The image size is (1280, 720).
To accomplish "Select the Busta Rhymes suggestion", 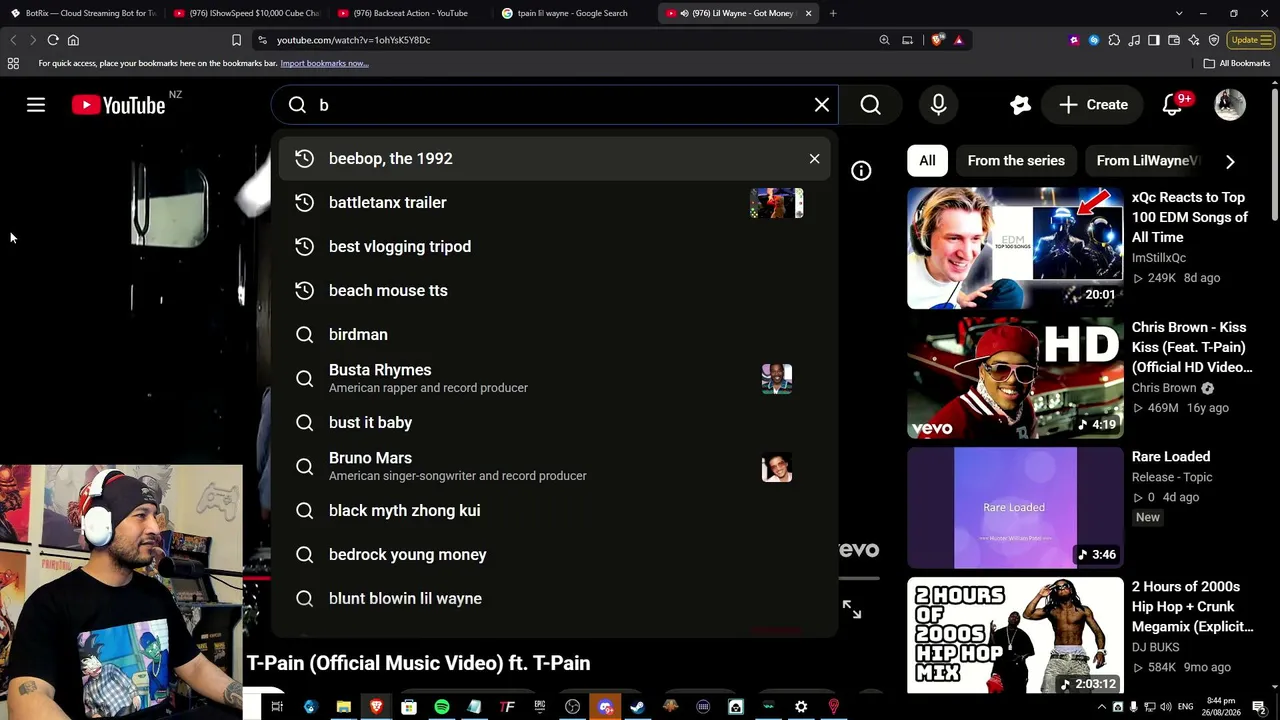I will tap(554, 378).
